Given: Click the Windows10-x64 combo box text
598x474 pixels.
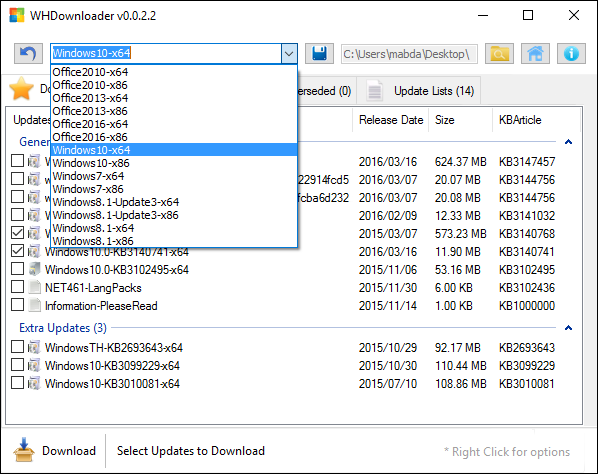Looking at the screenshot, I should pos(92,53).
